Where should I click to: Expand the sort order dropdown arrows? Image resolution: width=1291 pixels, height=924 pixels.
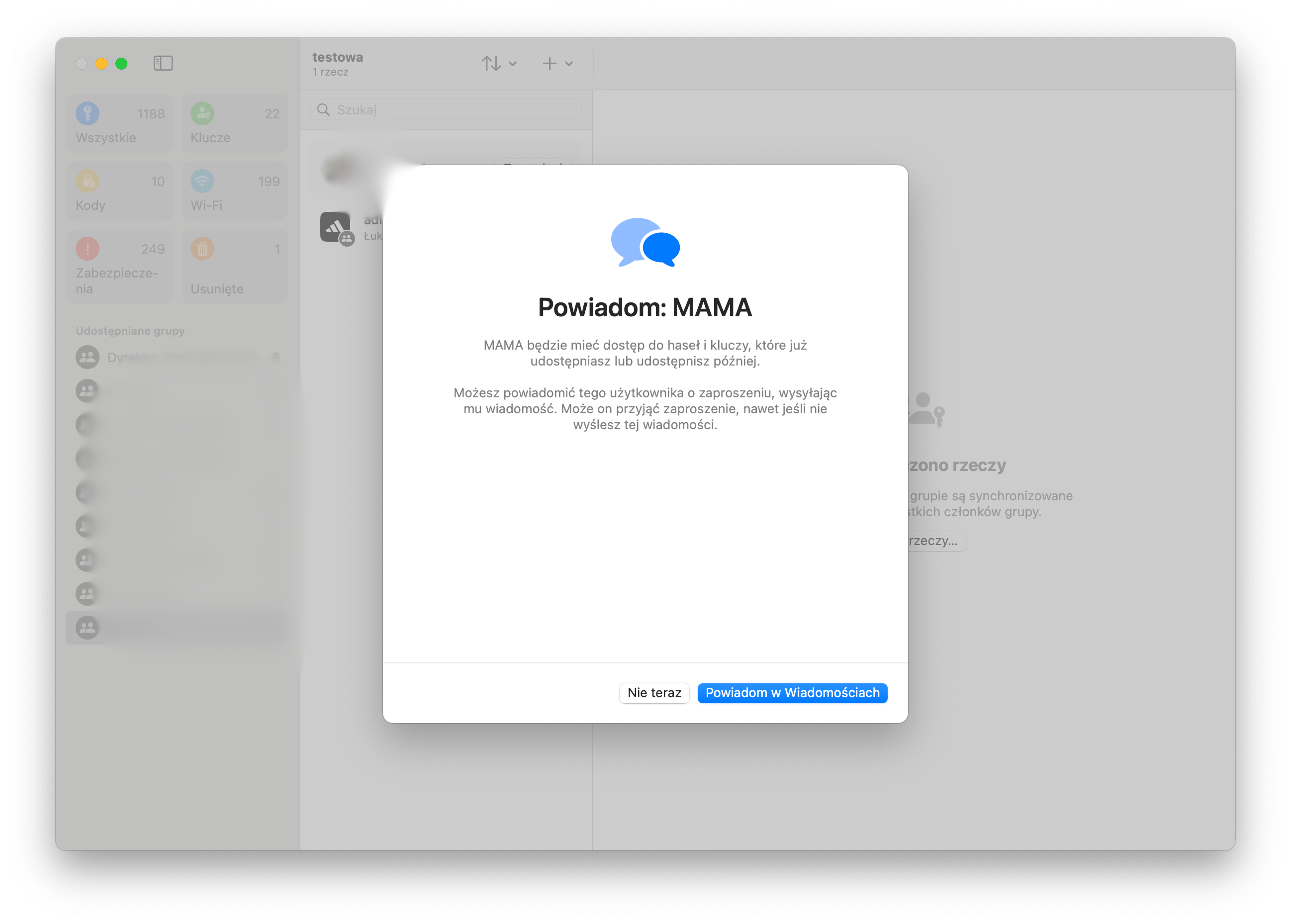tap(499, 63)
